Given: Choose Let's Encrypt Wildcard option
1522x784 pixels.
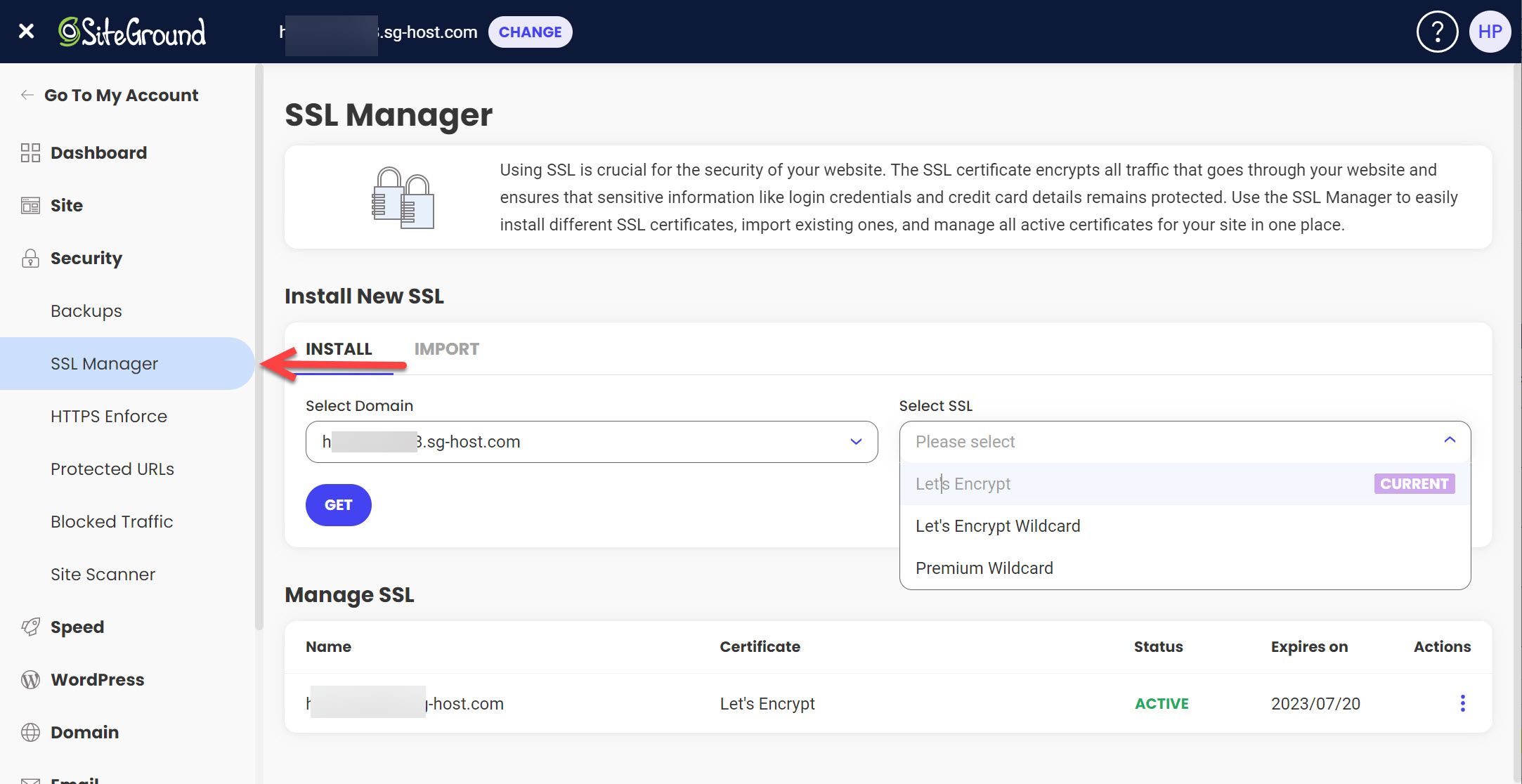Looking at the screenshot, I should [998, 526].
